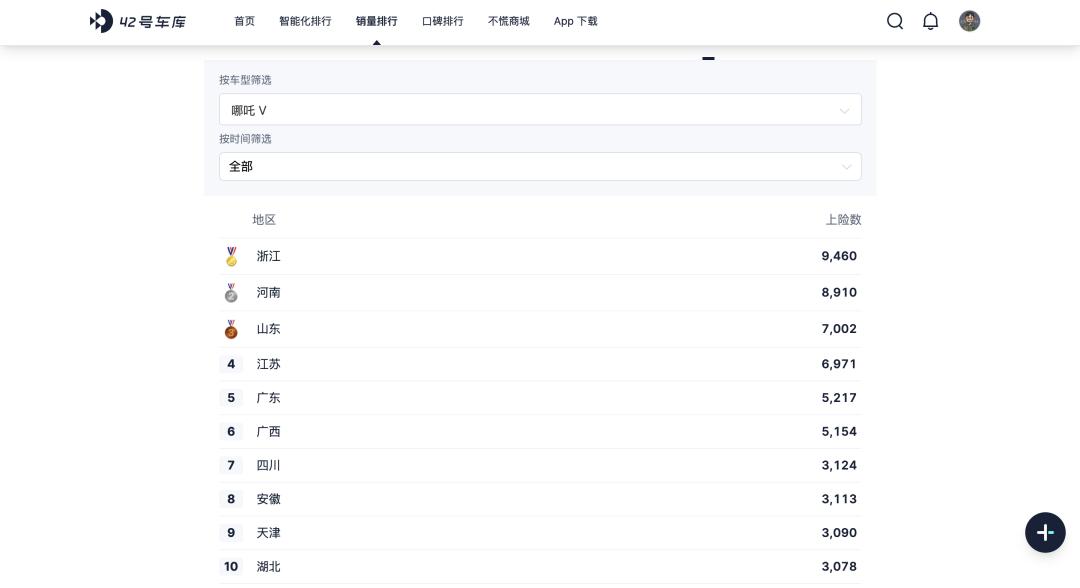Open the 口碑排行 page
The width and height of the screenshot is (1080, 588).
tap(442, 21)
